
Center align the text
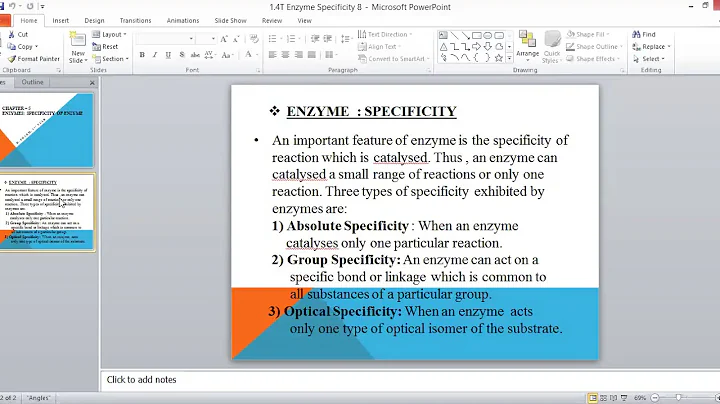(x=286, y=55)
